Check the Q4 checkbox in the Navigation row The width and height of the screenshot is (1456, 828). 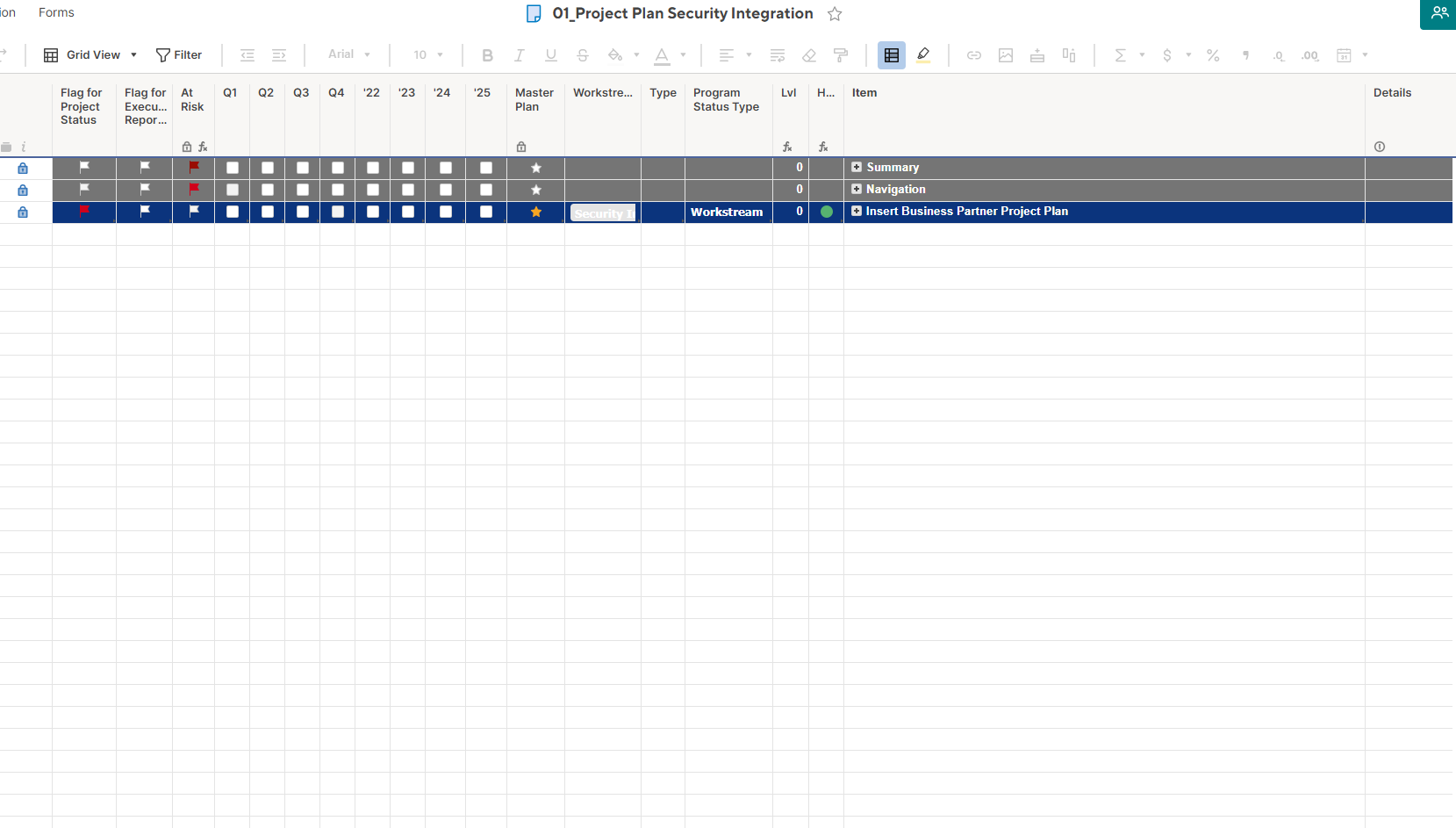coord(338,190)
